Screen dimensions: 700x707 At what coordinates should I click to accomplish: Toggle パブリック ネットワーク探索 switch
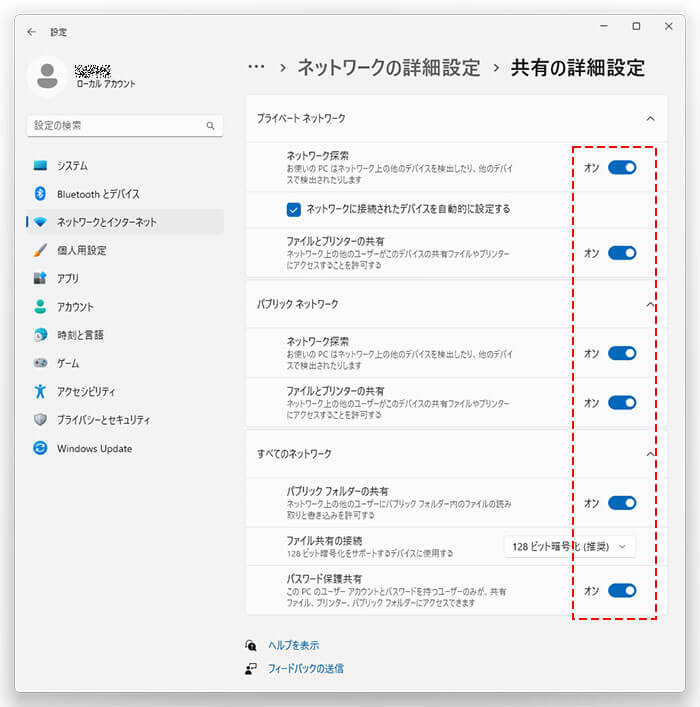coord(622,353)
